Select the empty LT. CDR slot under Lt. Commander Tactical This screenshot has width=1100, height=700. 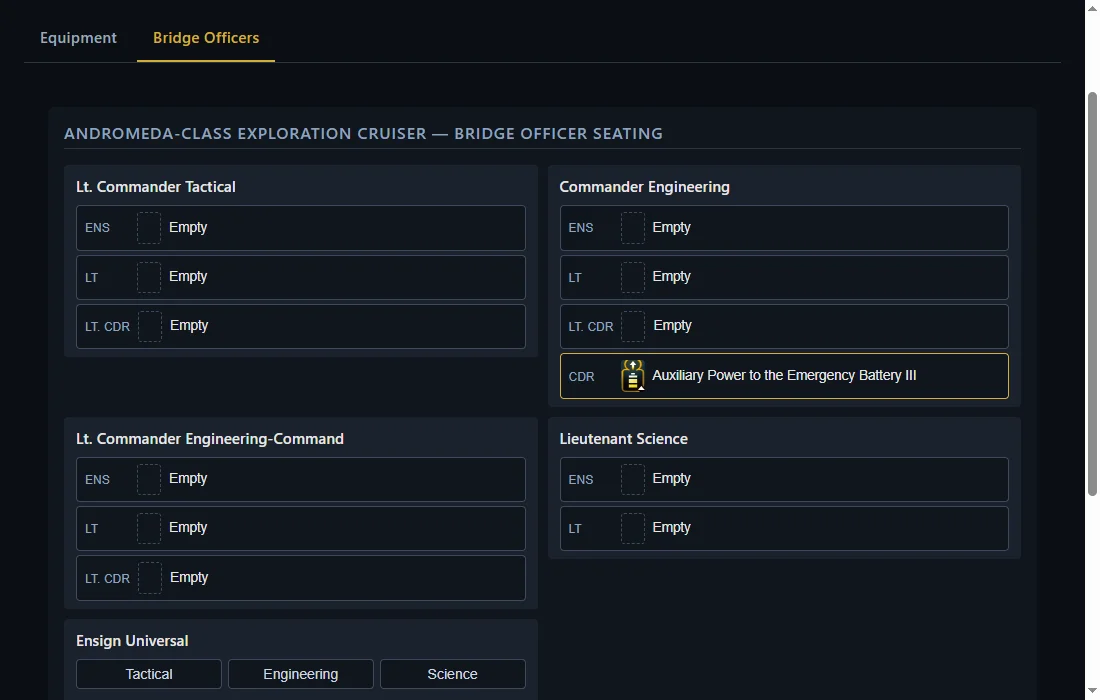coord(300,326)
